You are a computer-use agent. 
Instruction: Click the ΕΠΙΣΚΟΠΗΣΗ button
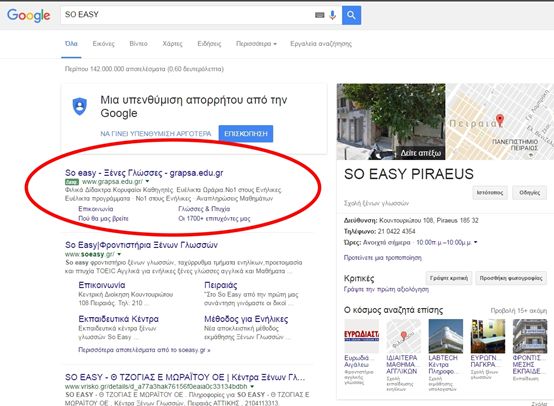click(246, 134)
